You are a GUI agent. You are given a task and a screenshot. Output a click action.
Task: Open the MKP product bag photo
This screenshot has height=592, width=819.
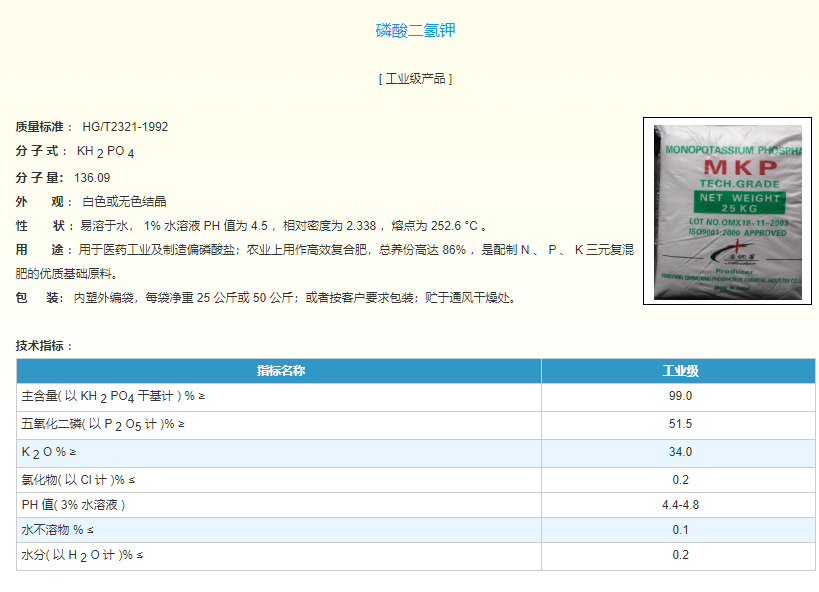click(x=727, y=211)
